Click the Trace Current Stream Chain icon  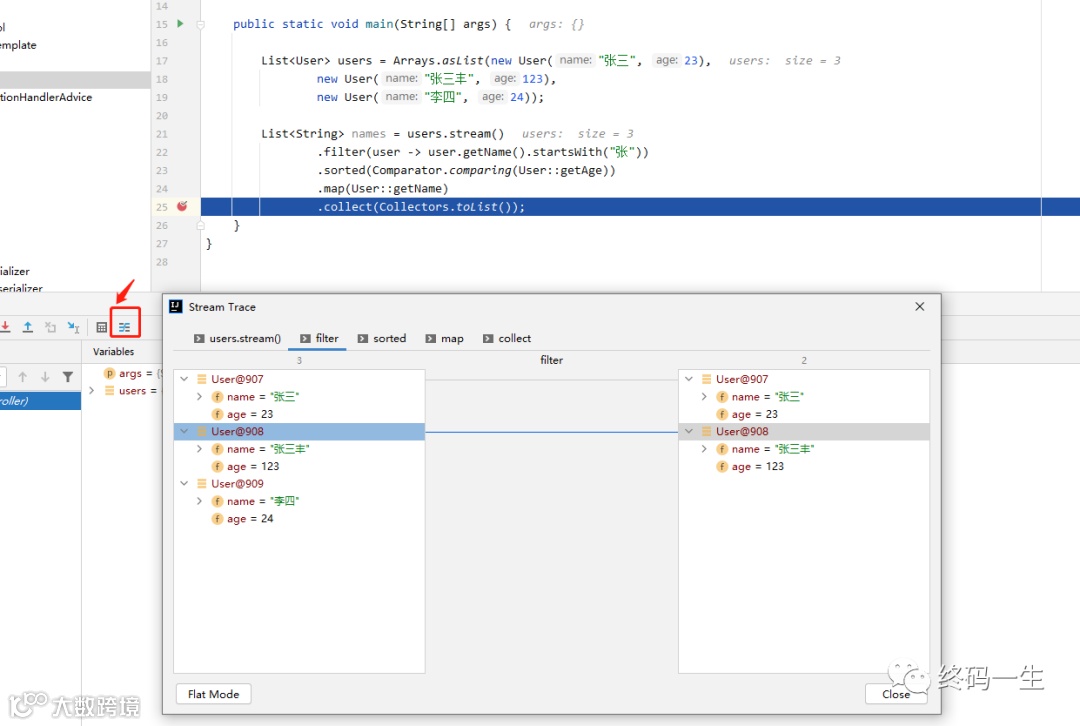coord(125,327)
